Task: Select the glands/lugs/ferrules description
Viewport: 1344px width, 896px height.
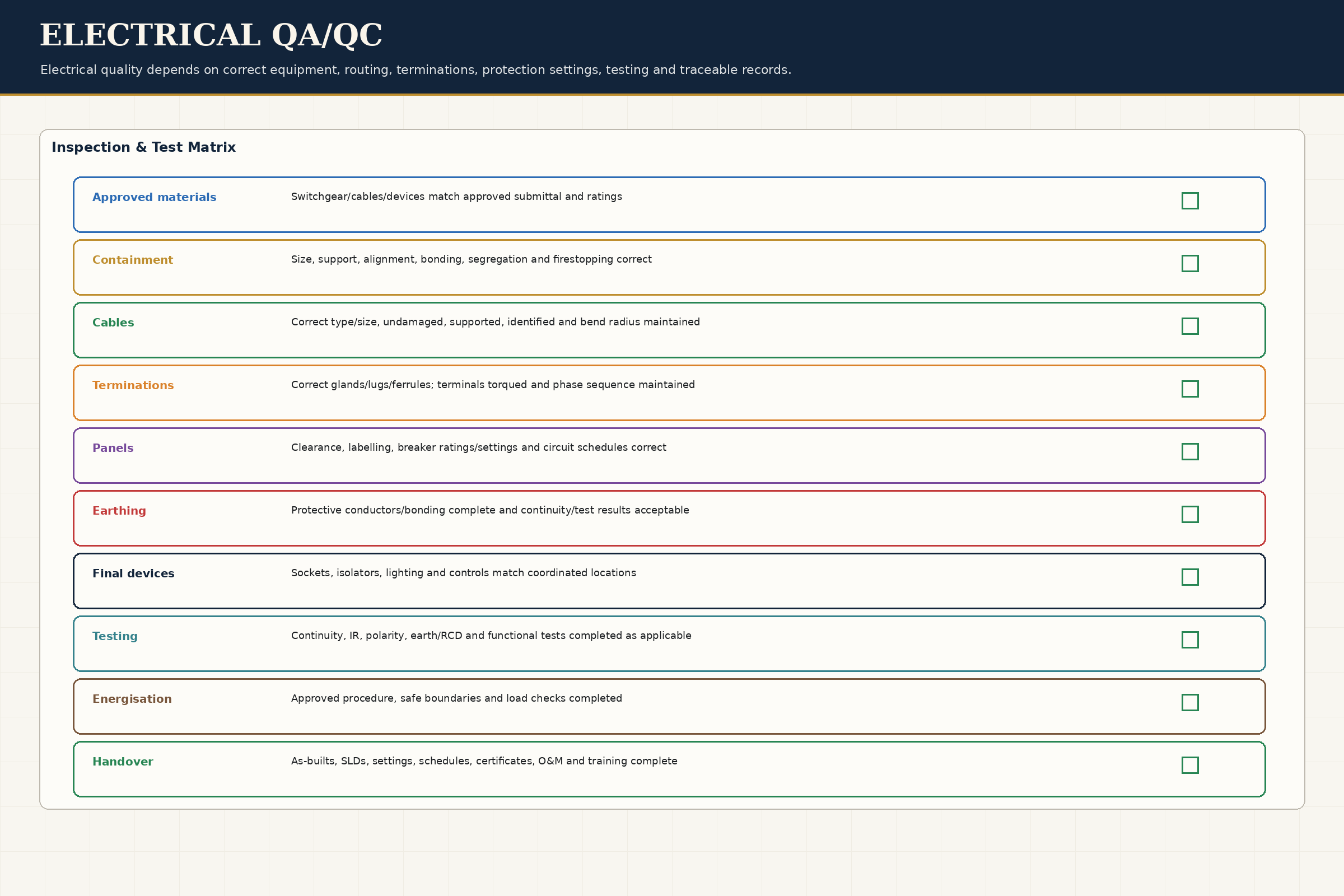Action: pos(493,385)
